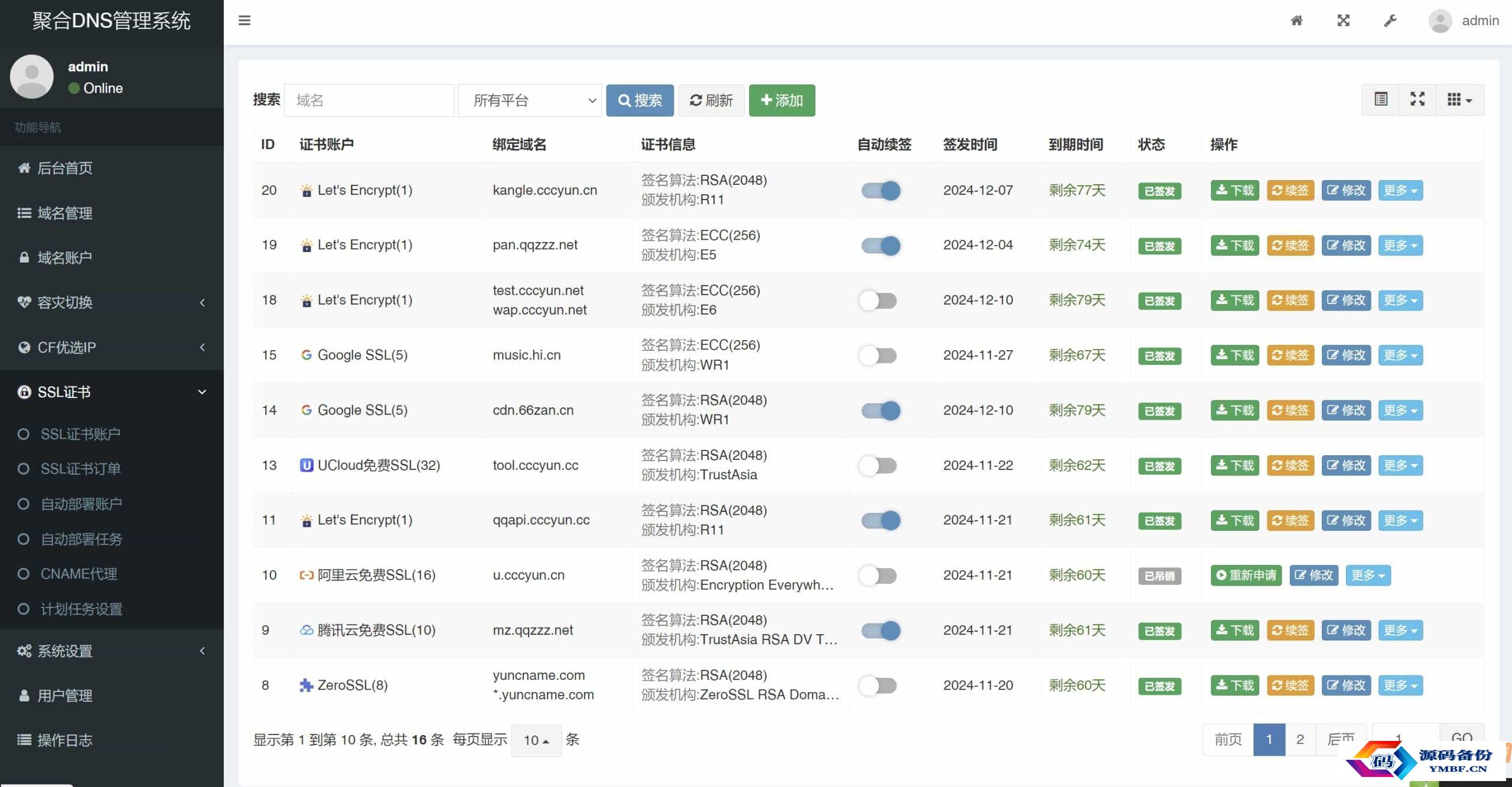The height and width of the screenshot is (787, 1512).
Task: Click the 前页 previous page button
Action: (x=1228, y=739)
